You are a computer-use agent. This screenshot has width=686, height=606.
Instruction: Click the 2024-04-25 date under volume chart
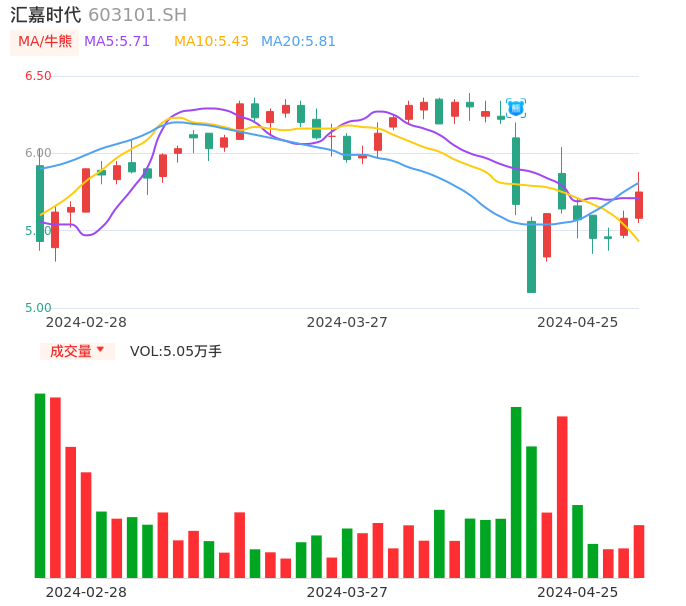click(x=578, y=593)
